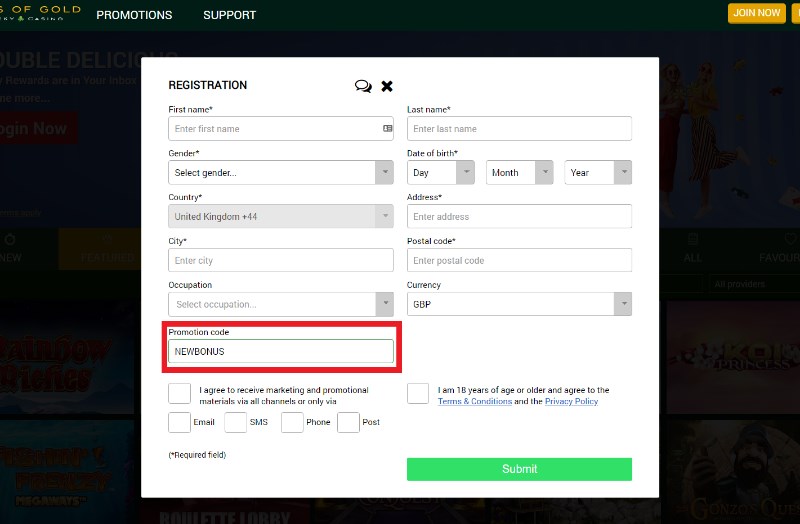Open the SUPPORT menu item
Screen dimensions: 800x524
coord(230,15)
